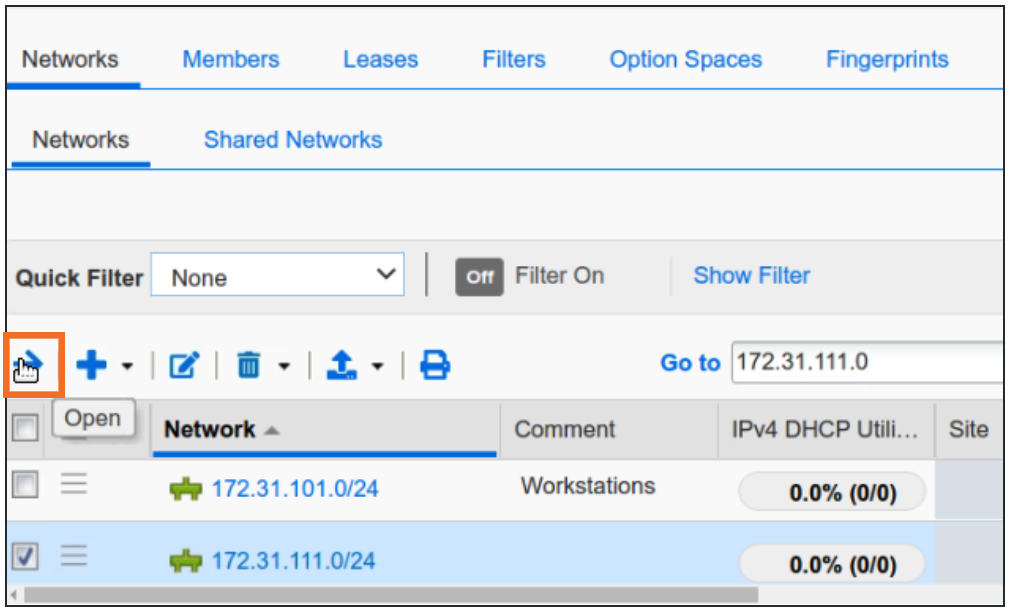The width and height of the screenshot is (1011, 612).
Task: Click the blue plus Add icon
Action: point(91,366)
